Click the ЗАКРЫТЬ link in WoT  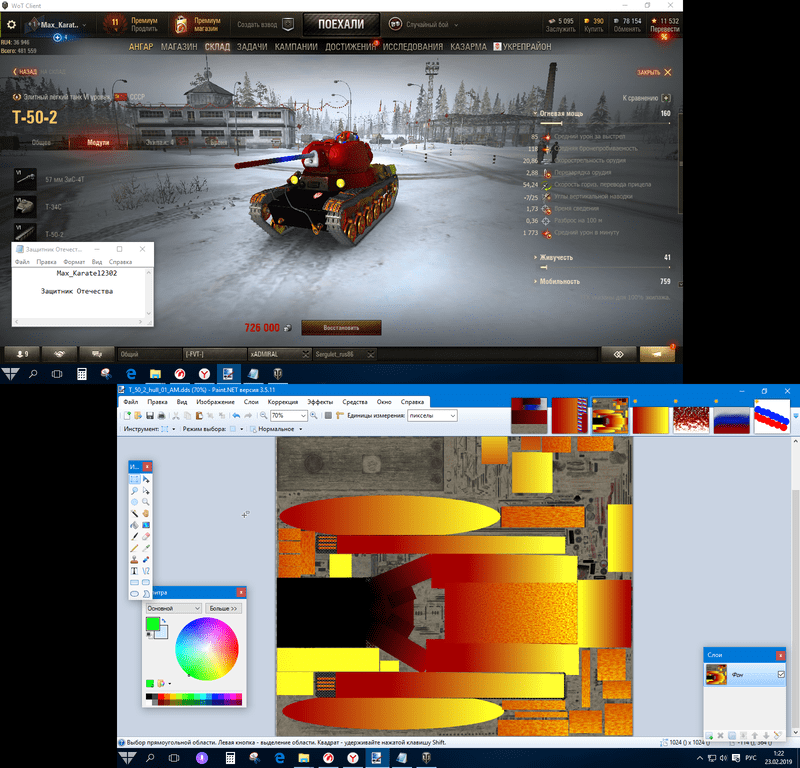654,72
